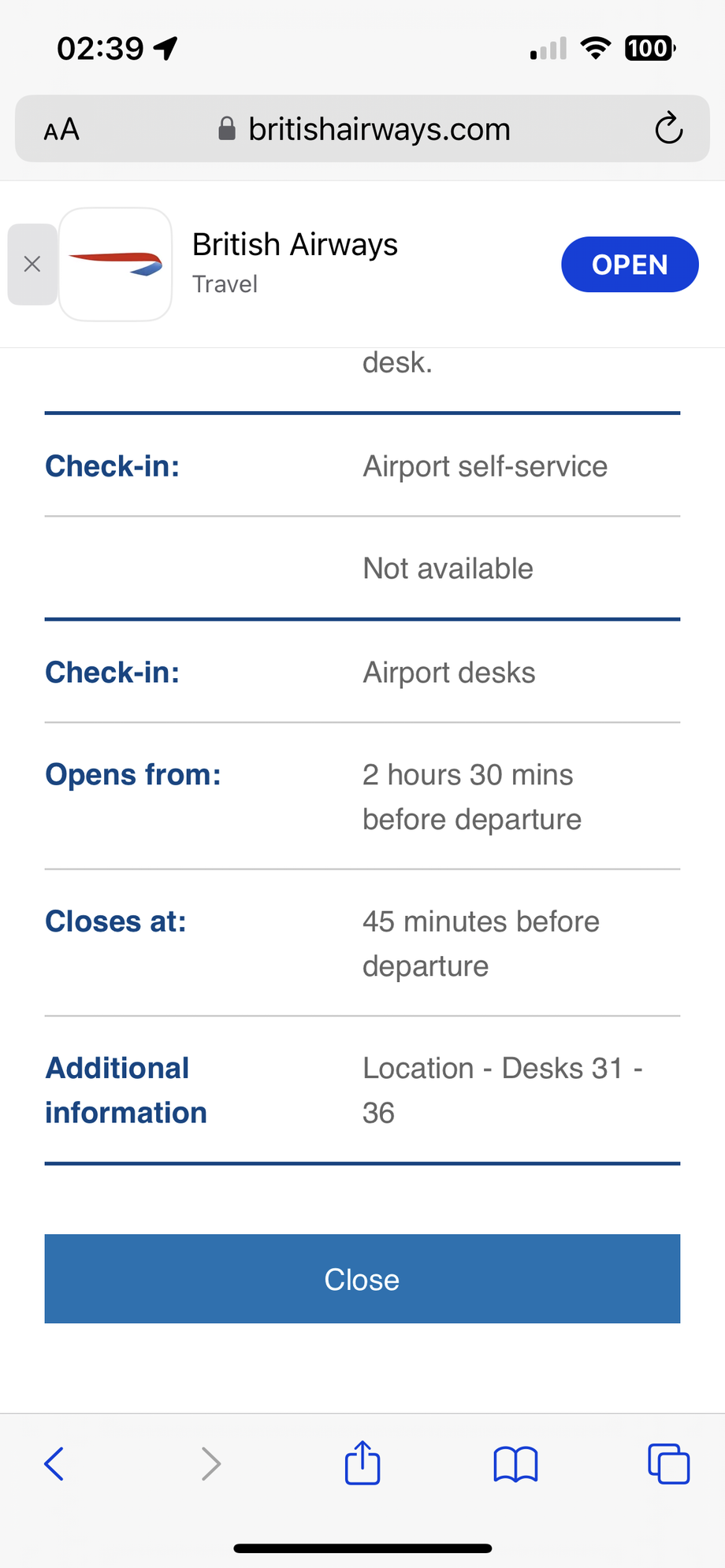
Task: Tap the Safari forward arrow
Action: coord(210,1464)
